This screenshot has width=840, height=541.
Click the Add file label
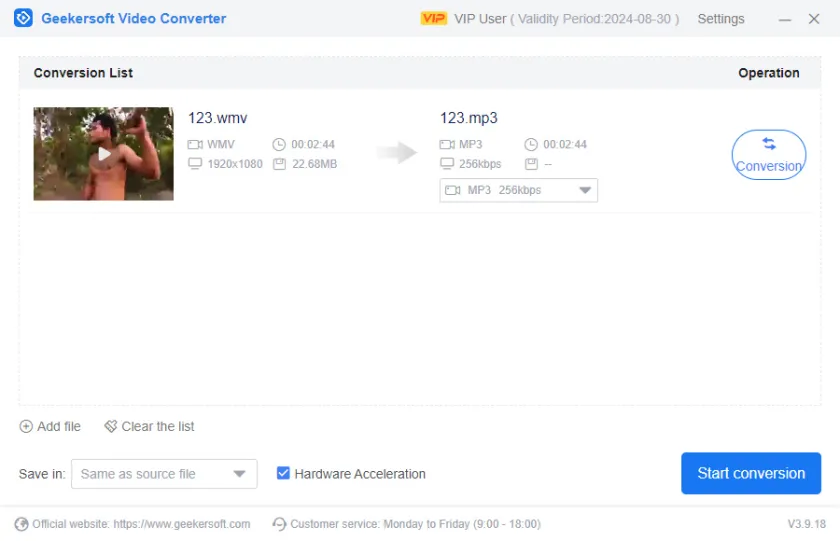tap(59, 426)
